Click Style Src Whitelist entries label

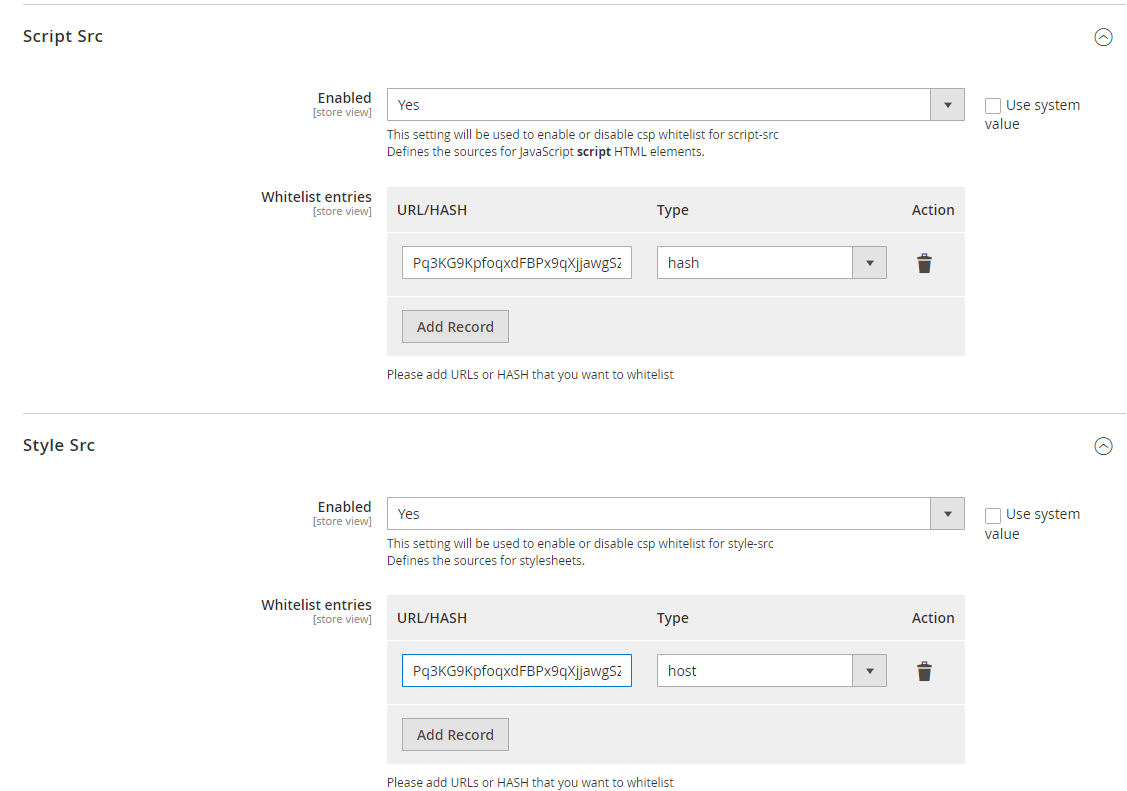coord(316,605)
